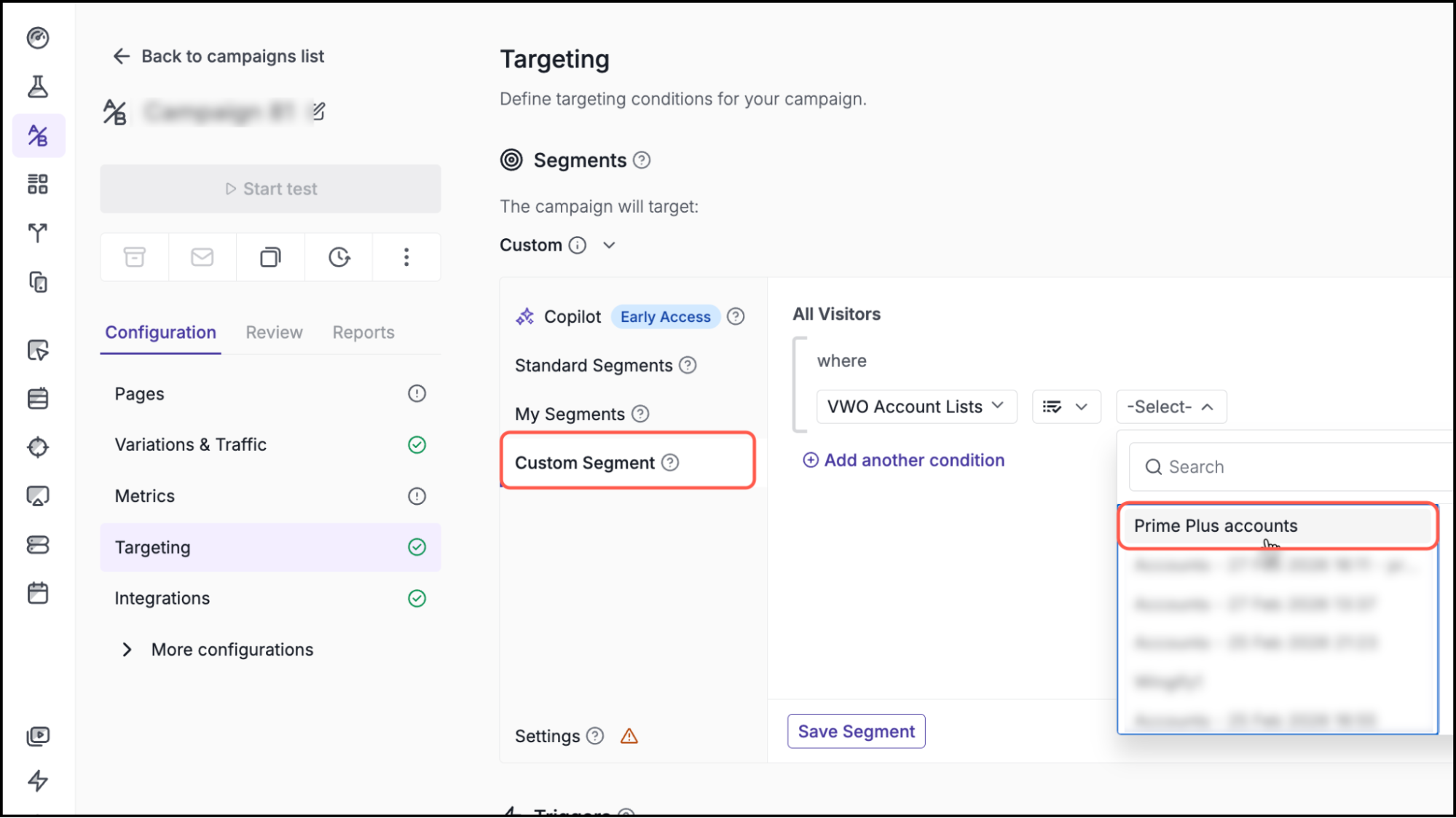Image resolution: width=1456 pixels, height=818 pixels.
Task: Click the A/B testing sidebar icon
Action: (38, 135)
